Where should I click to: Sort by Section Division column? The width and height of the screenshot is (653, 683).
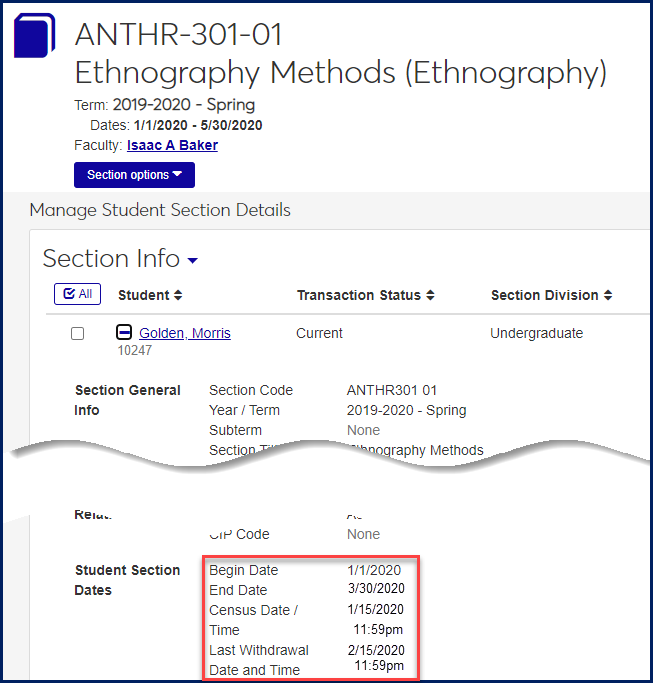click(x=551, y=295)
